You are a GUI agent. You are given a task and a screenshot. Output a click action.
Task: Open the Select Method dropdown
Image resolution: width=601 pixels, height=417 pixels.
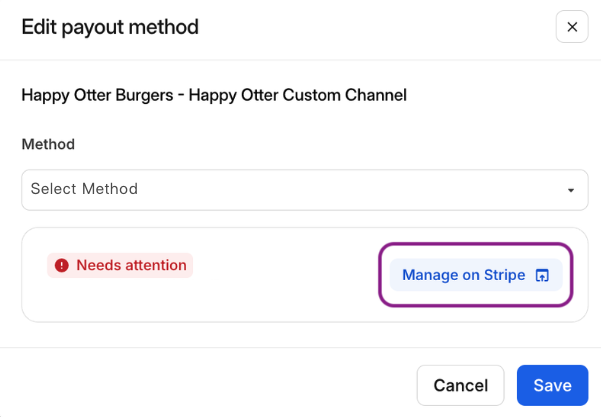pyautogui.click(x=304, y=189)
